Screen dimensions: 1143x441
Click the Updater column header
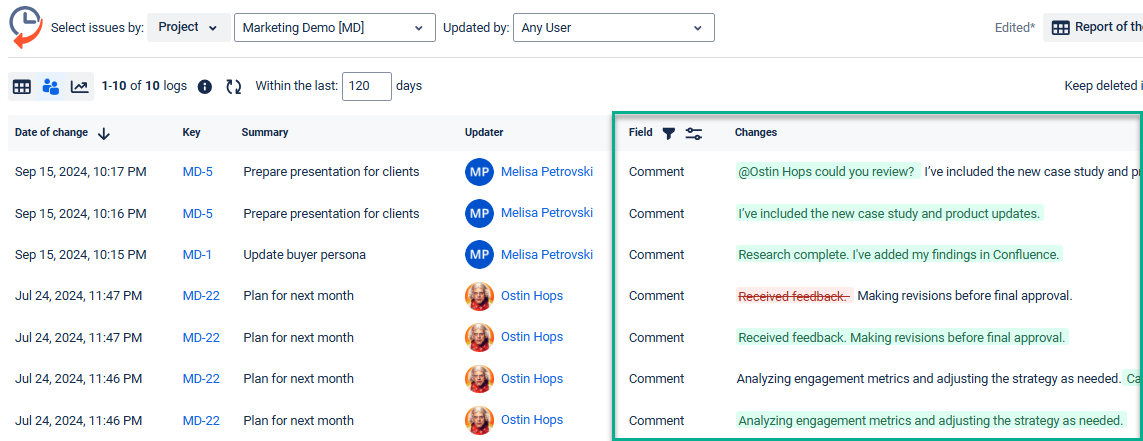pos(484,133)
